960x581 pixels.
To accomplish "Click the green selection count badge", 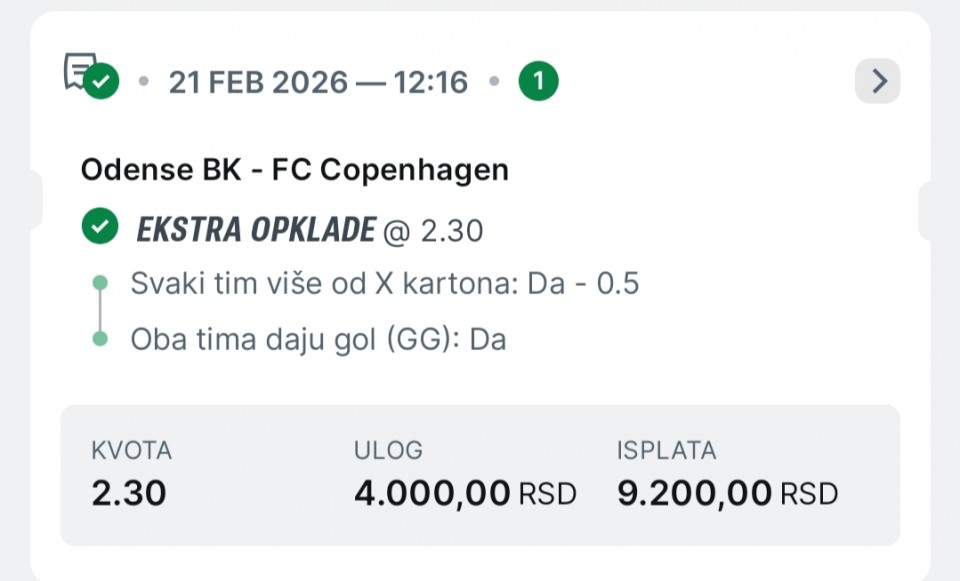I will click(538, 82).
